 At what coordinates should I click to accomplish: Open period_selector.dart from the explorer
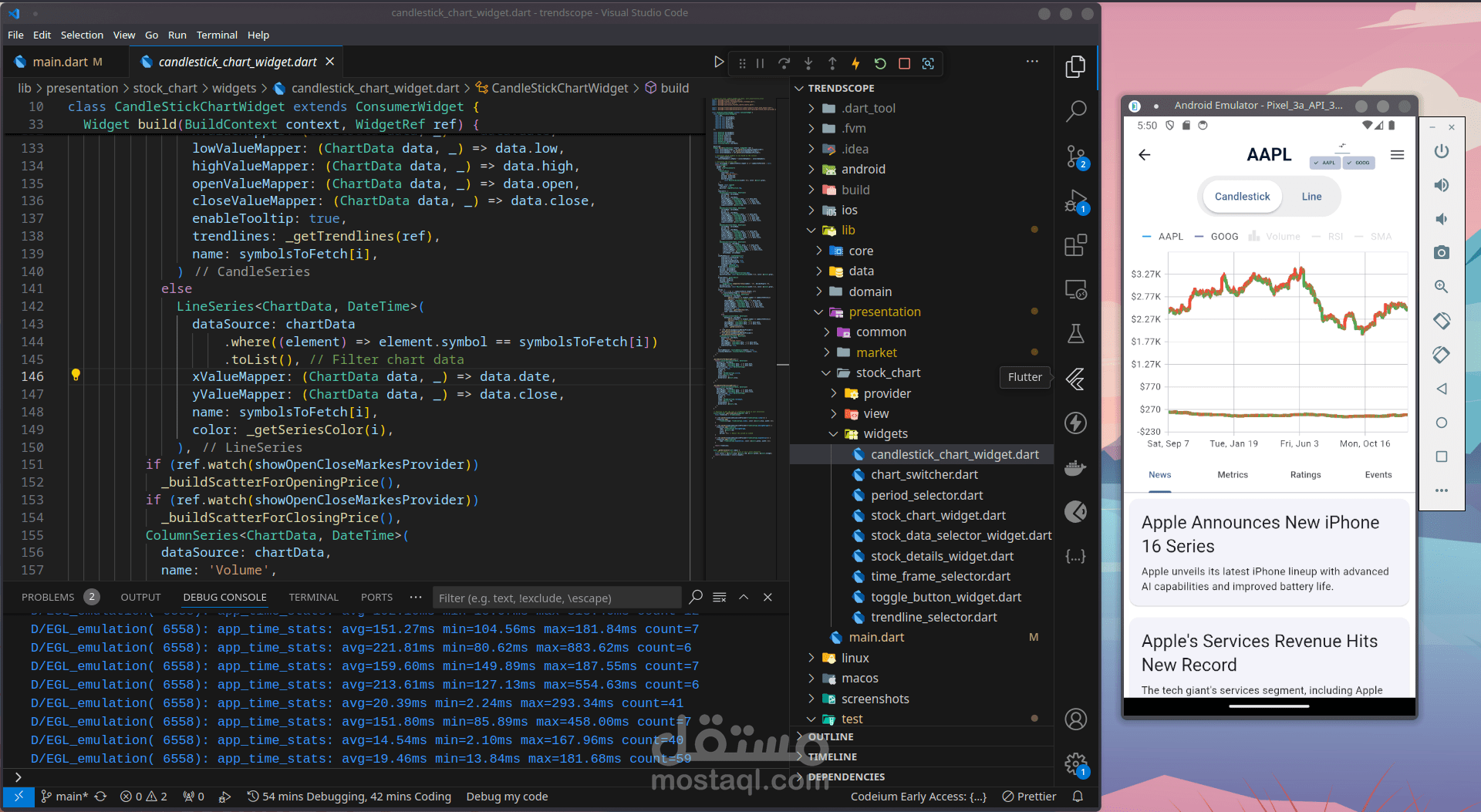point(926,496)
